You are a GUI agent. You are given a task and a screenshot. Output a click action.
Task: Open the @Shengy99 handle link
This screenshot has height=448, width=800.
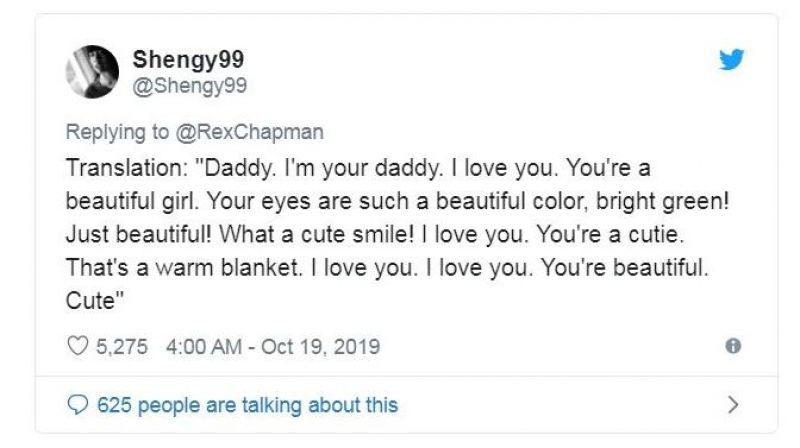click(x=190, y=85)
